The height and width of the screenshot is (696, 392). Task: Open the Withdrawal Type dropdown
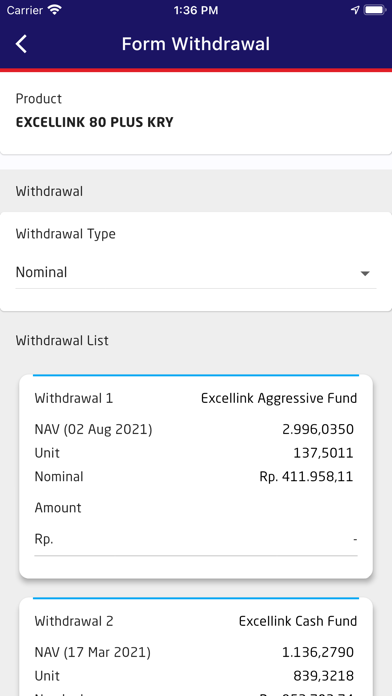(196, 273)
